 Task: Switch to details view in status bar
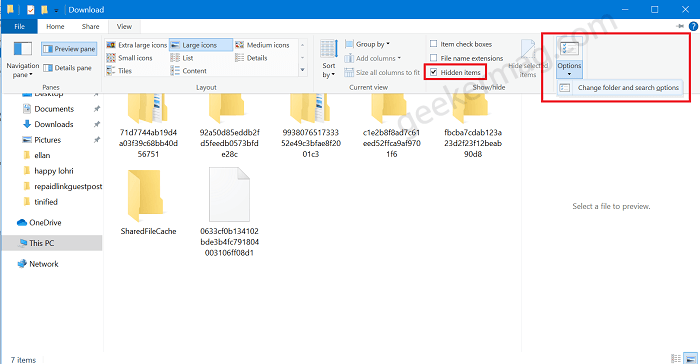[x=676, y=359]
